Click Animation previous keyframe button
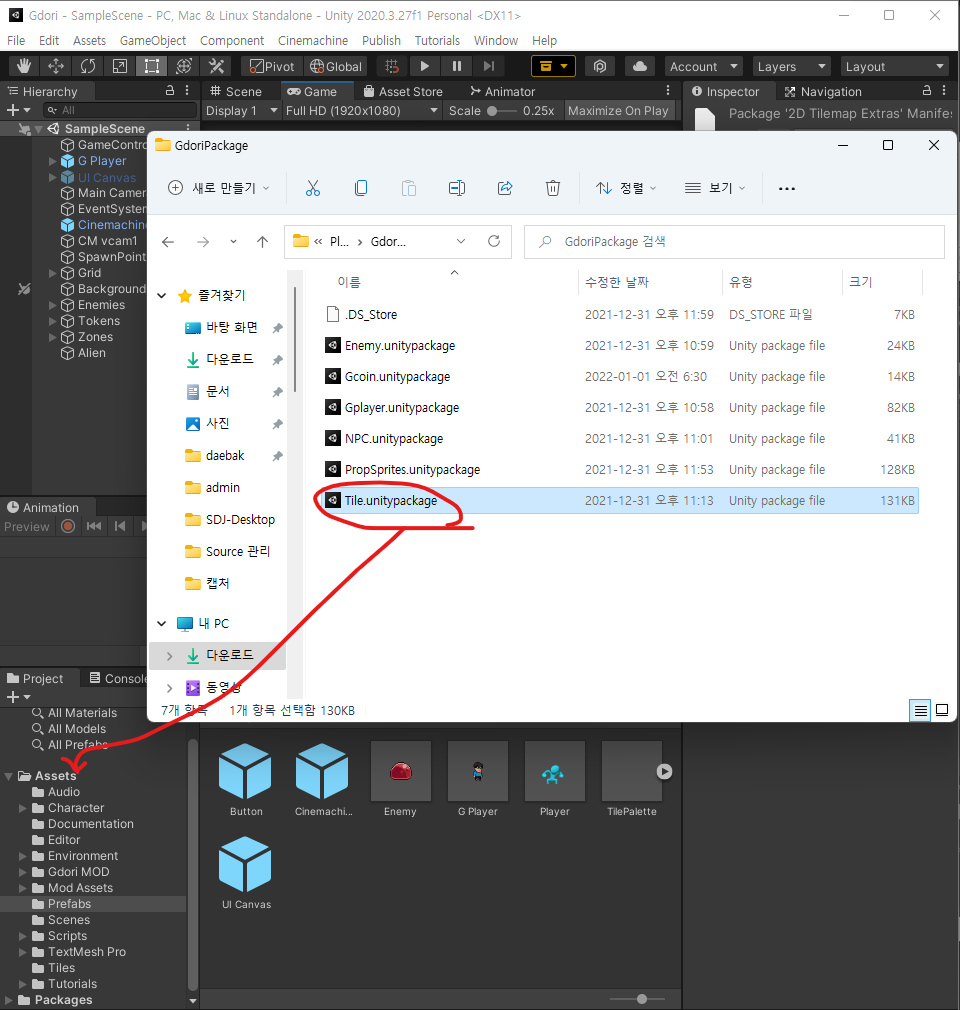 (x=120, y=526)
